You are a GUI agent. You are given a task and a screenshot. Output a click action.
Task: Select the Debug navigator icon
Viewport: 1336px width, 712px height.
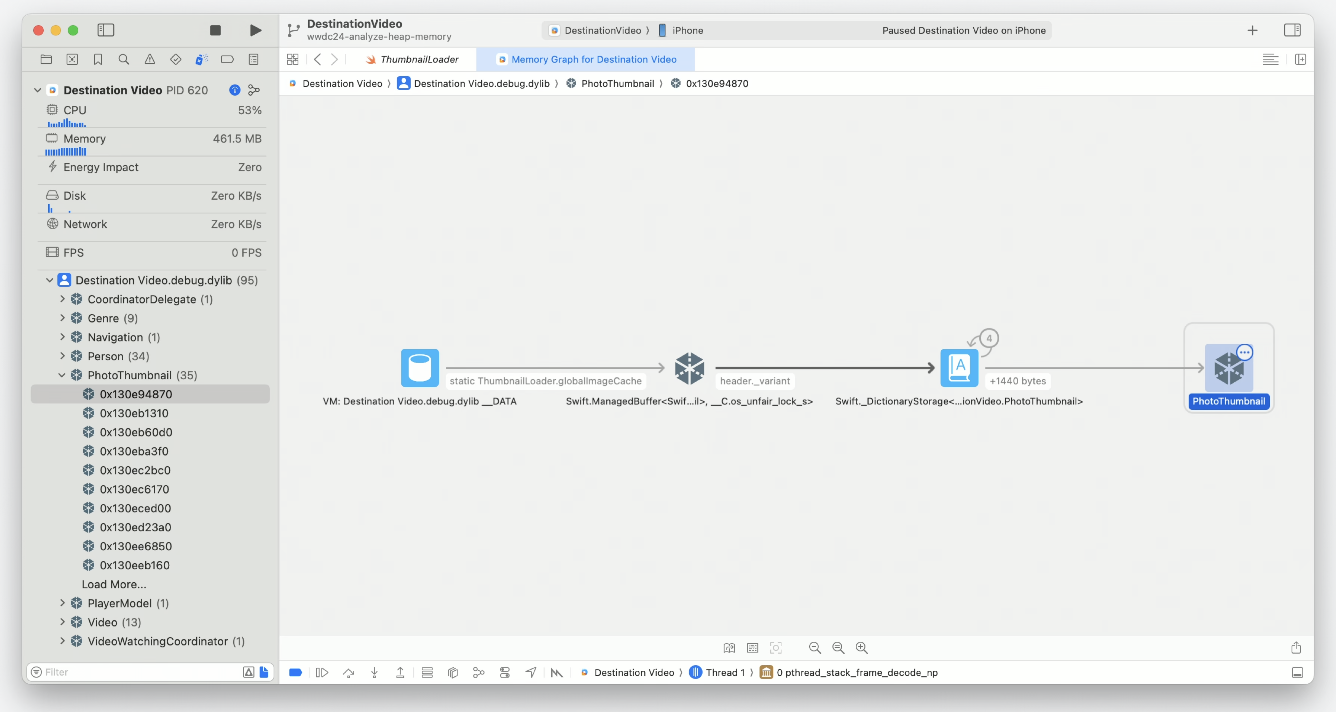201,59
